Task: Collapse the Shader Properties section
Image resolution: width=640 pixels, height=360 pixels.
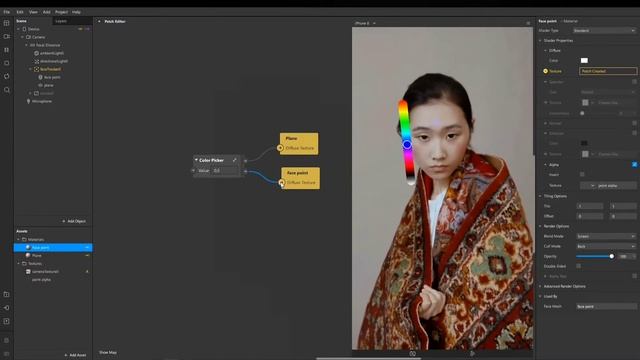Action: (x=540, y=41)
